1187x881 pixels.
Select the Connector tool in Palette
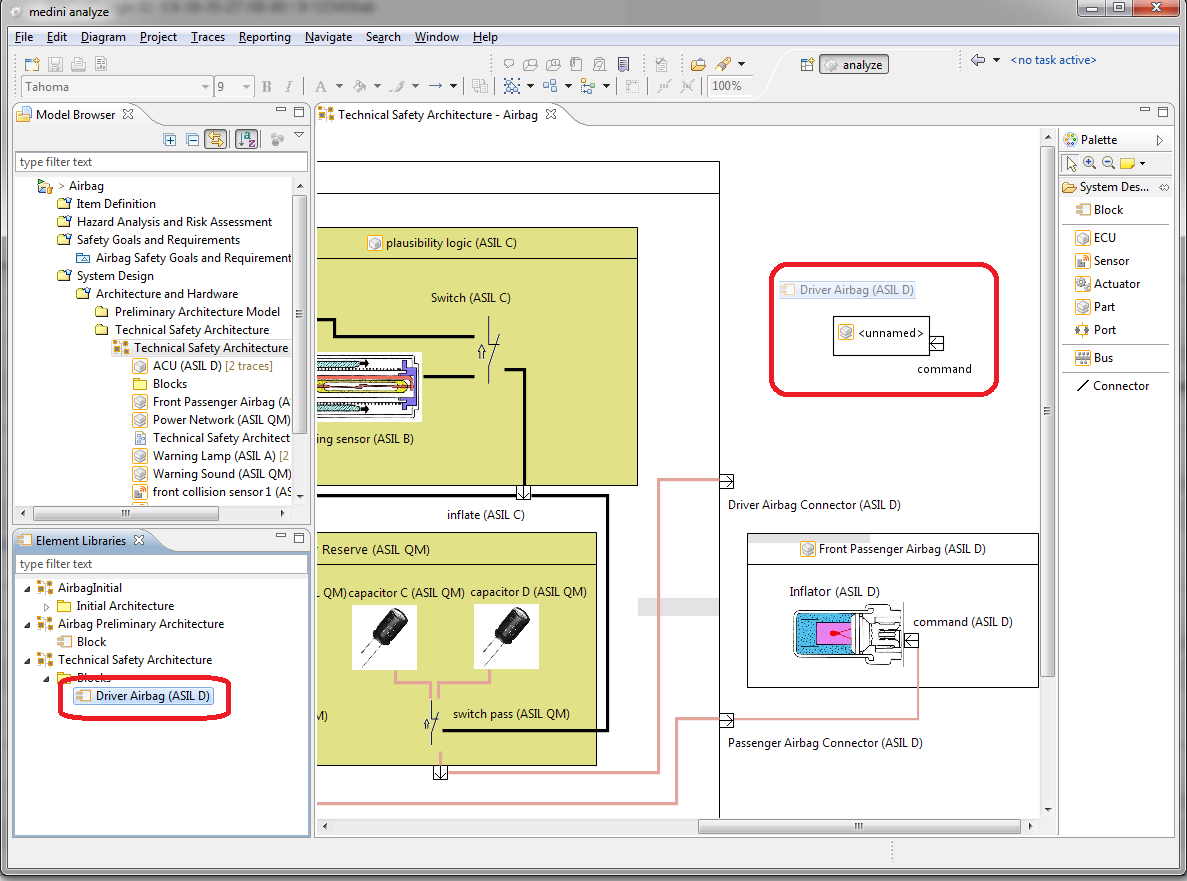click(x=1120, y=386)
